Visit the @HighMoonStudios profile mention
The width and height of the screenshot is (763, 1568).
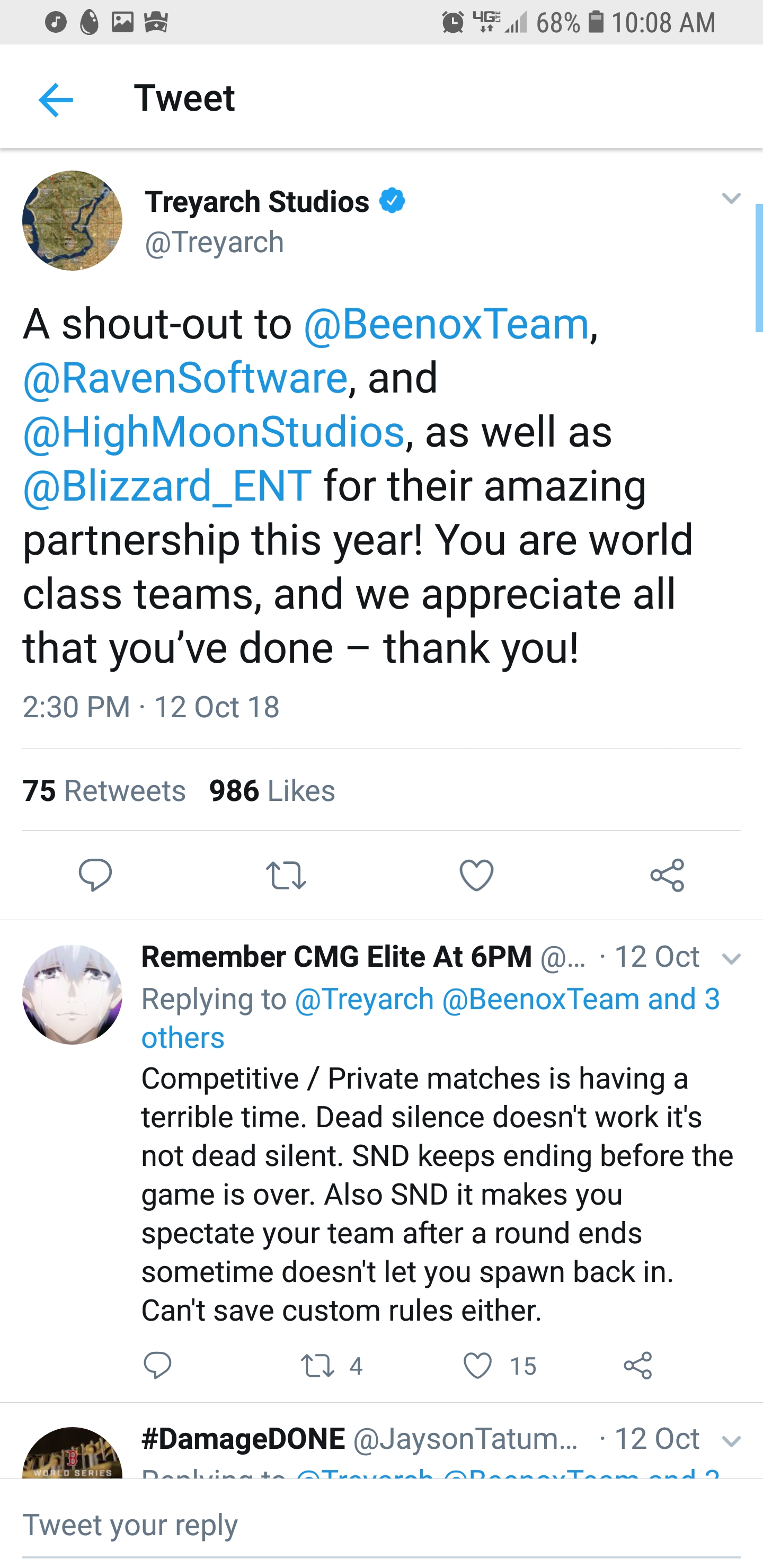point(214,432)
